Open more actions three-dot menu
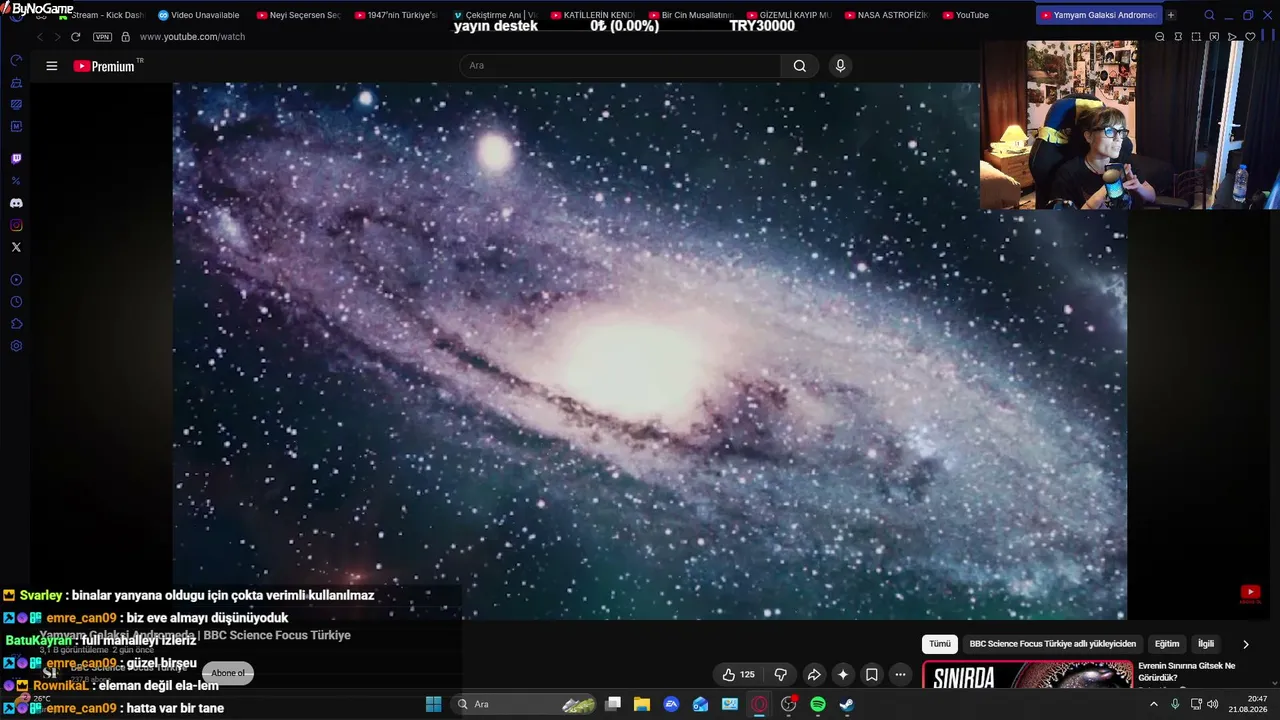Viewport: 1280px width, 720px height. click(x=900, y=675)
